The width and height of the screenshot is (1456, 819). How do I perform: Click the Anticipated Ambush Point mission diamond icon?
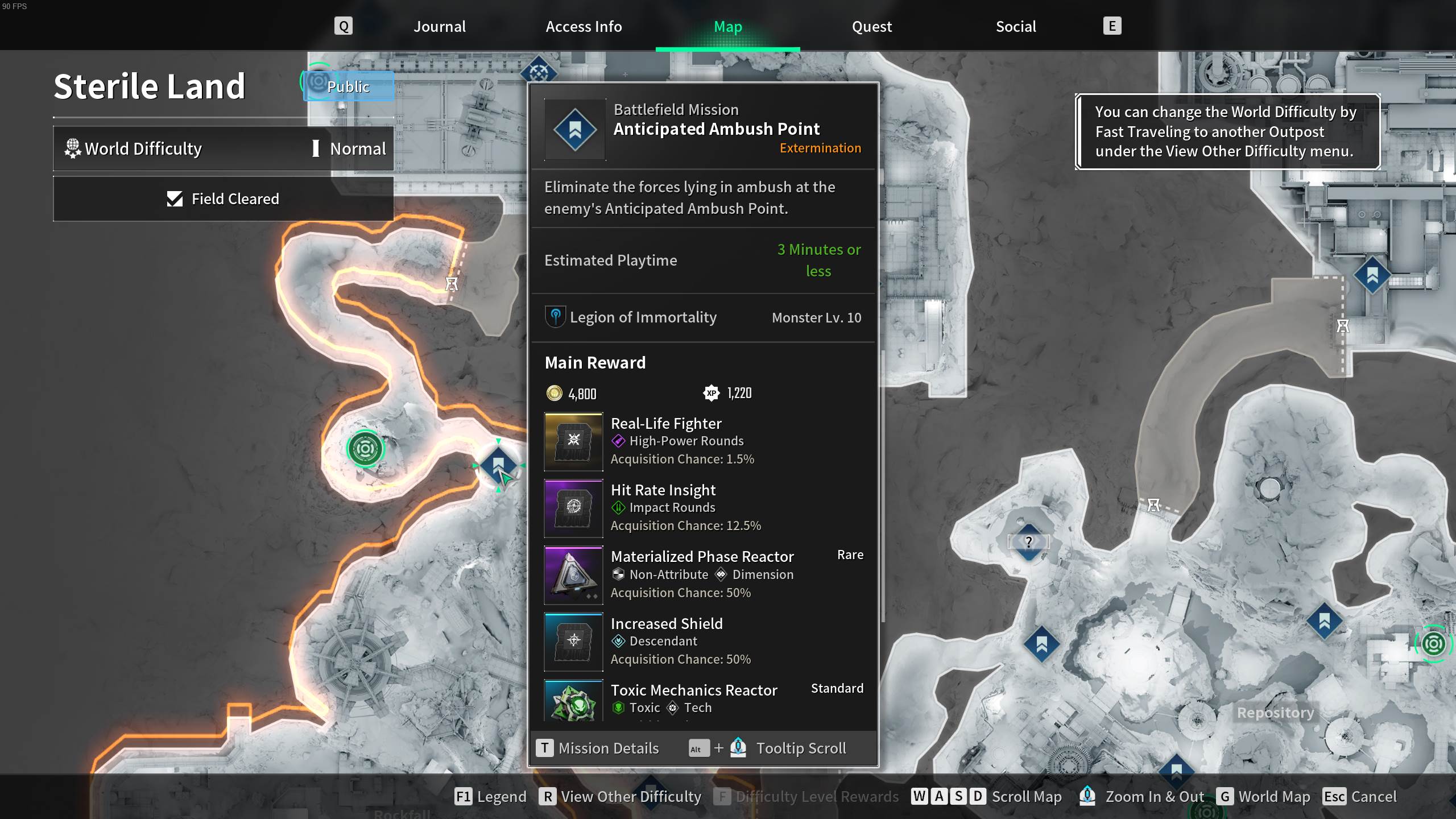click(x=575, y=130)
